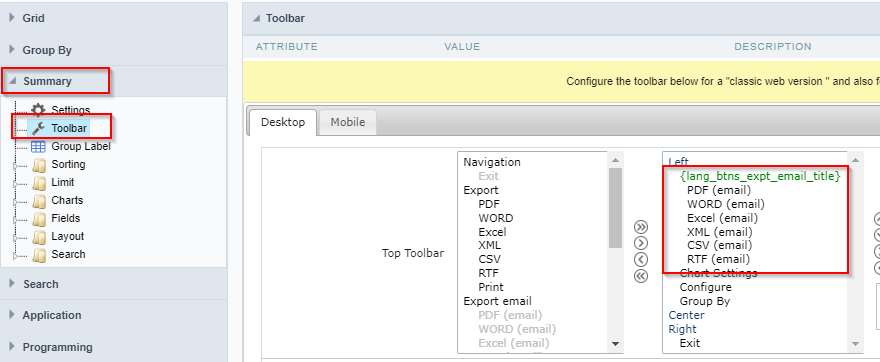Select PDF (email) in the Left toolbar list
Screen dimensions: 880x362
coord(719,190)
